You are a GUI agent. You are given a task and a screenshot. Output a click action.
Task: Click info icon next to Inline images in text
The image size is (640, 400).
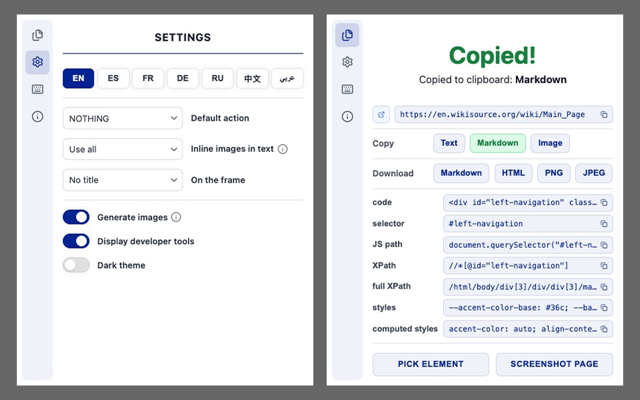click(x=282, y=149)
